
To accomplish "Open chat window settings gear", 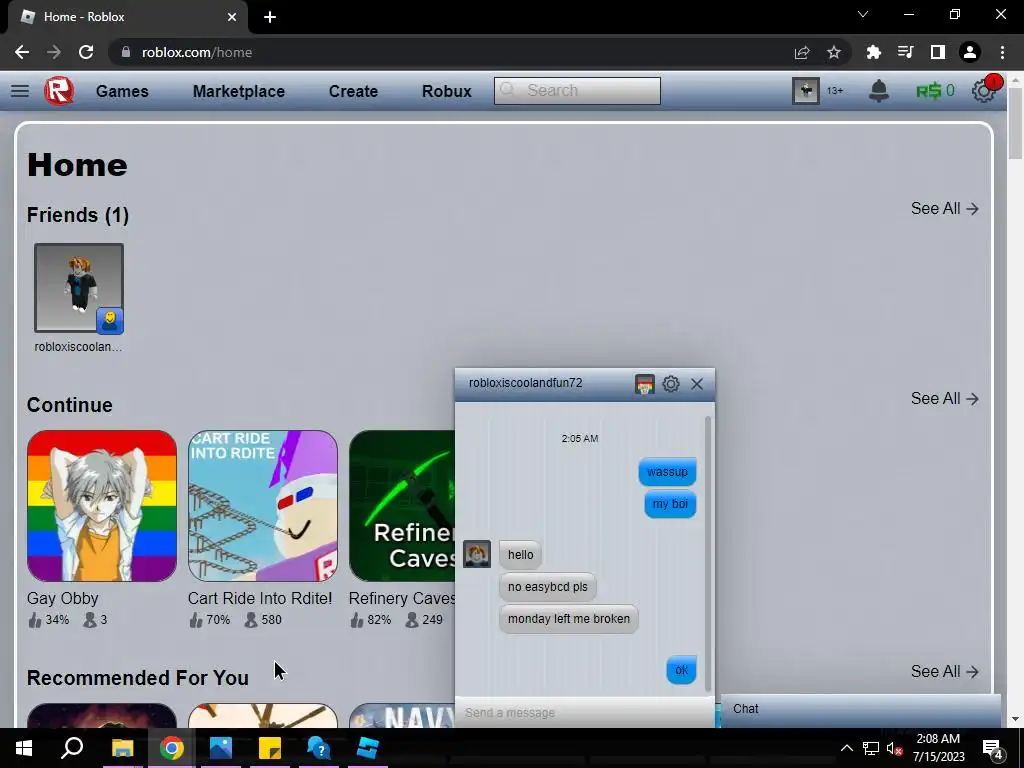I will pos(671,384).
